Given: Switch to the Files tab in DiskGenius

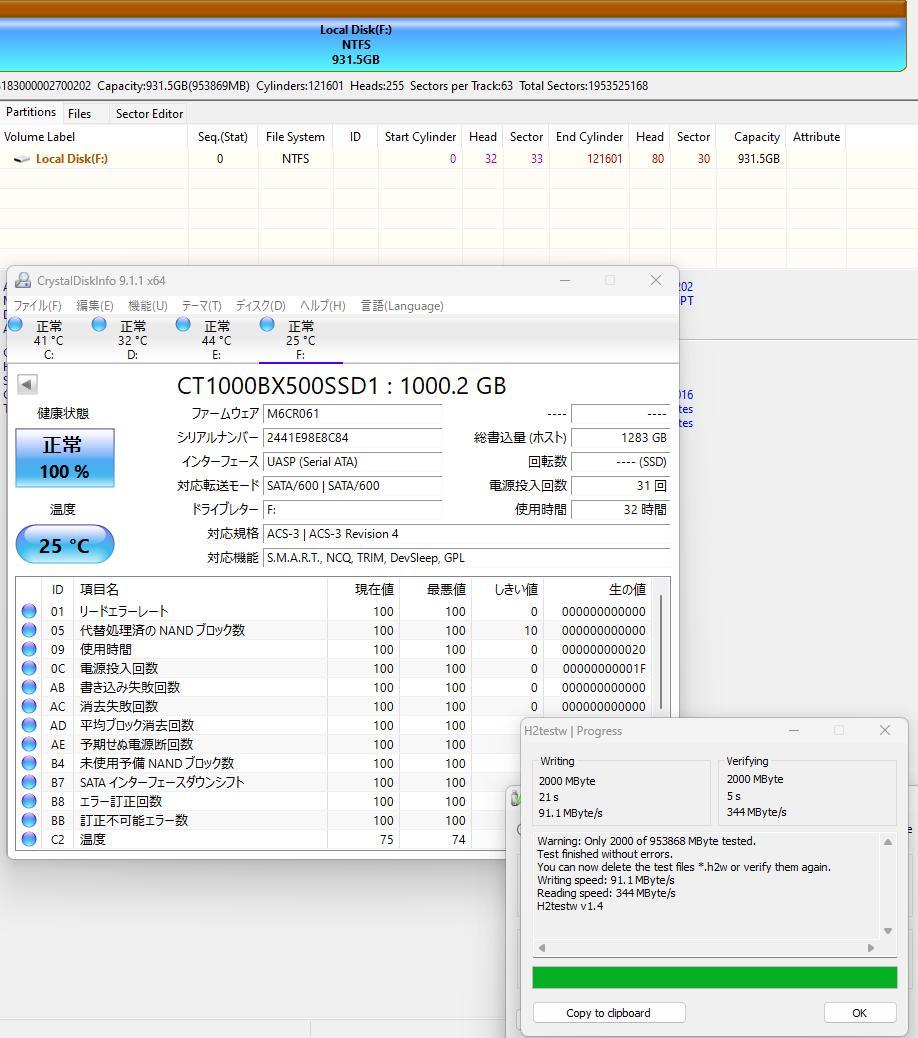Looking at the screenshot, I should pos(79,114).
